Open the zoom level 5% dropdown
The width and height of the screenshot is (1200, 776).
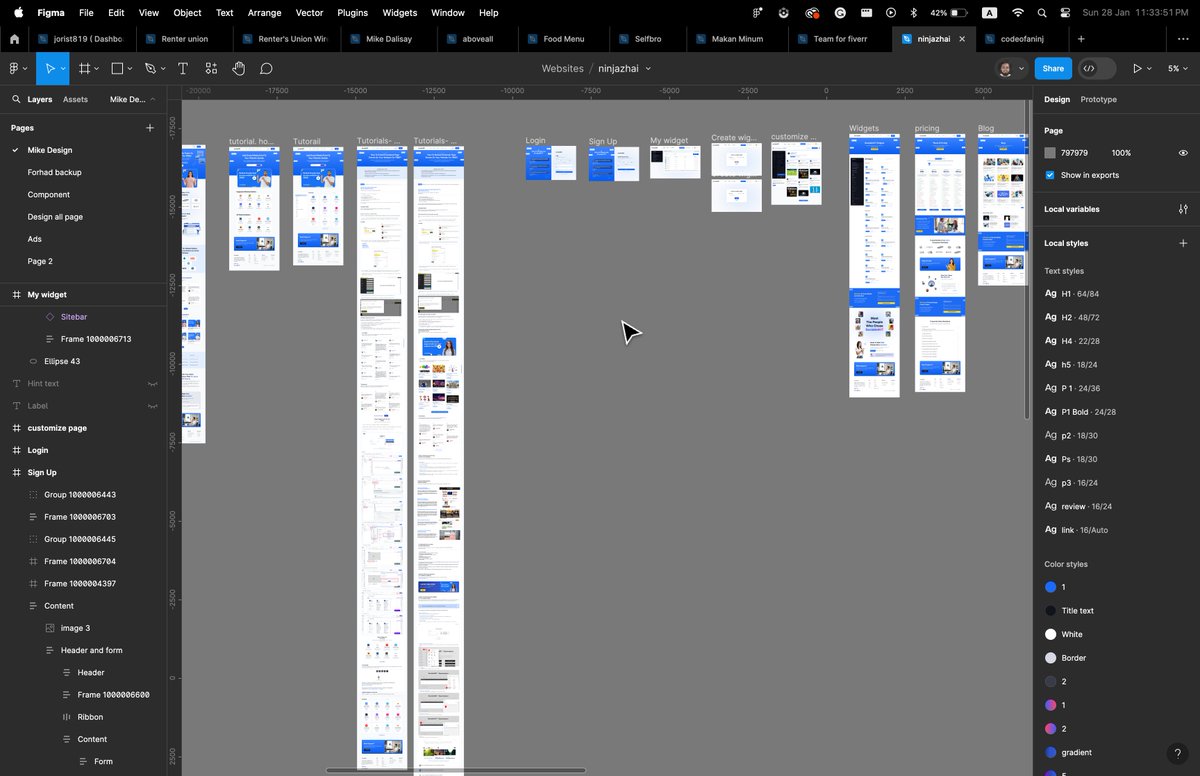pyautogui.click(x=1177, y=68)
